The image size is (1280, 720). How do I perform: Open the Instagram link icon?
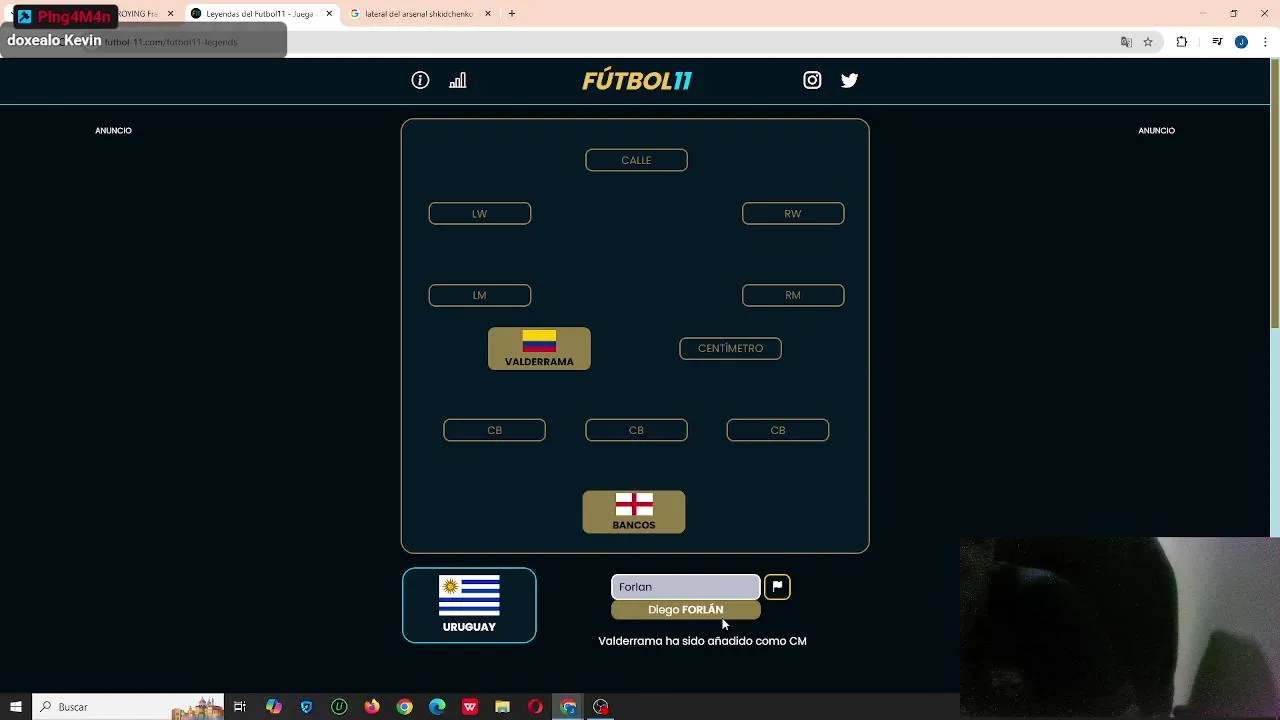pos(812,80)
